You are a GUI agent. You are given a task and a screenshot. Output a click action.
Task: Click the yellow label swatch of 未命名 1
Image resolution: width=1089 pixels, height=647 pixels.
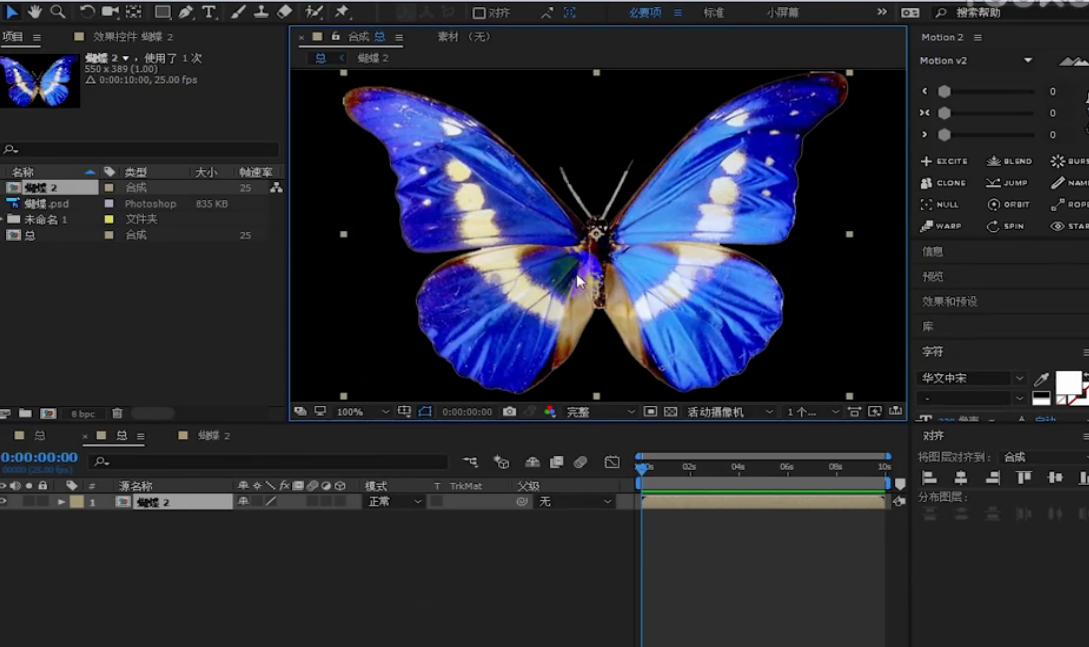(x=109, y=219)
